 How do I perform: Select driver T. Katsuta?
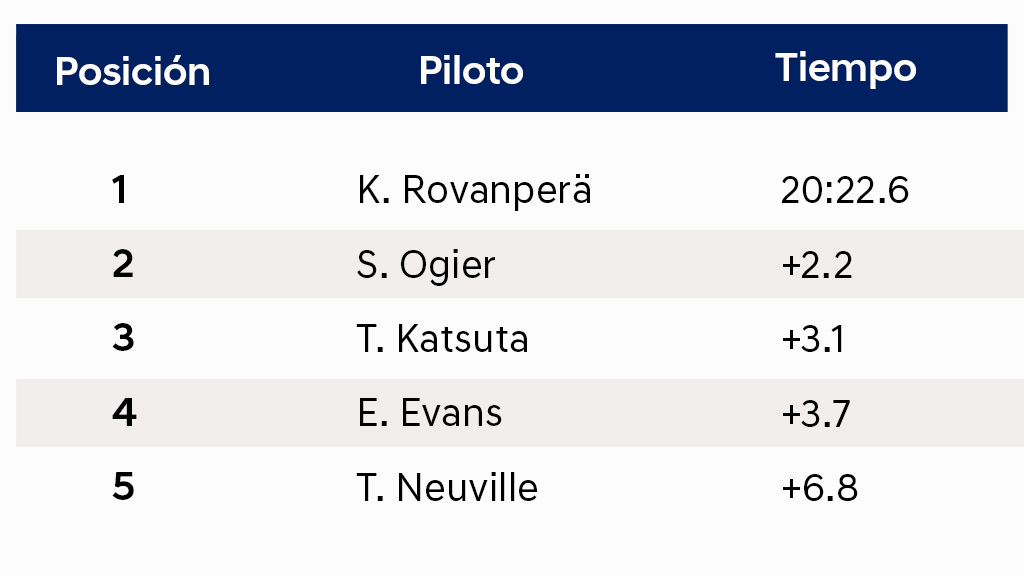[x=442, y=339]
